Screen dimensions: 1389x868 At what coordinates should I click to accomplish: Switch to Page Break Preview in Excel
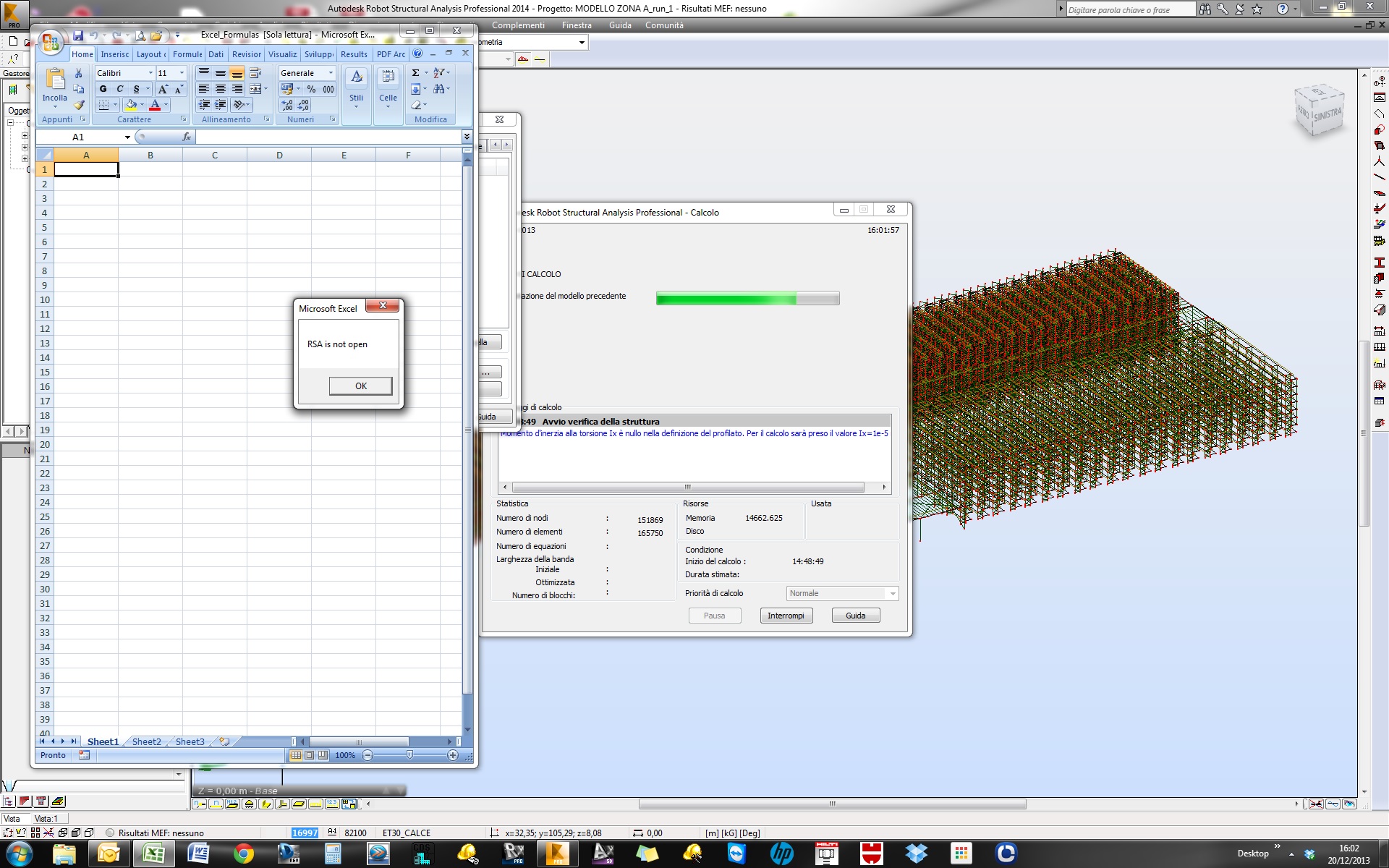click(323, 755)
